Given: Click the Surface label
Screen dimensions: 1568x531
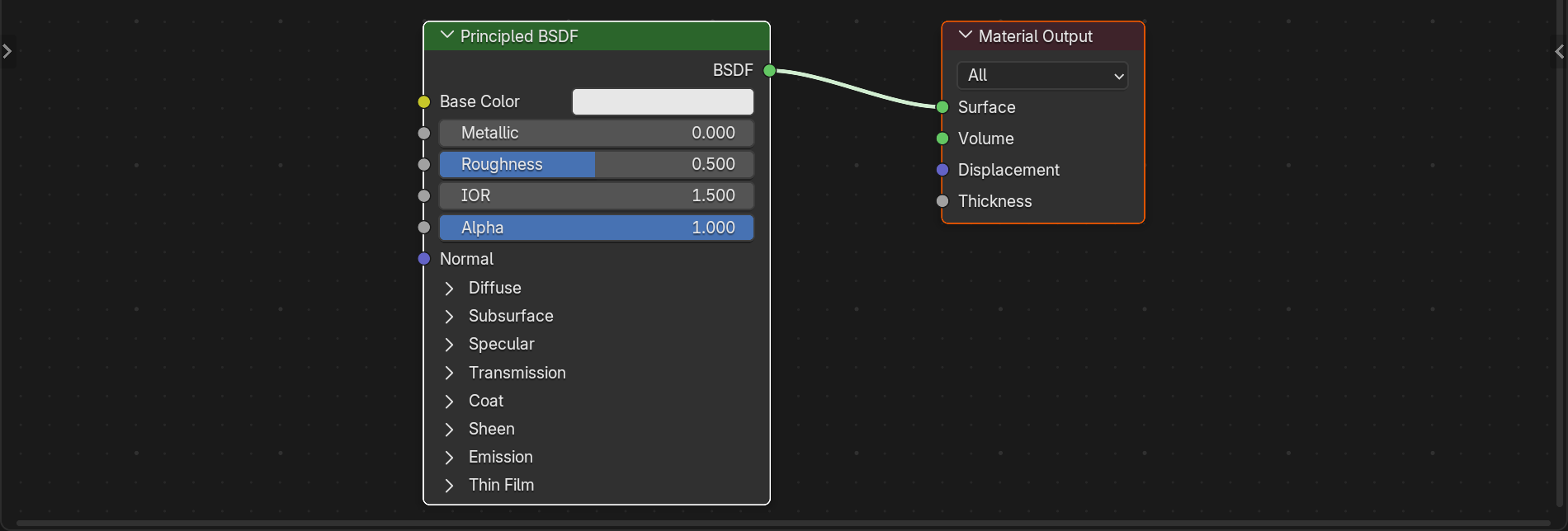Looking at the screenshot, I should coord(986,107).
